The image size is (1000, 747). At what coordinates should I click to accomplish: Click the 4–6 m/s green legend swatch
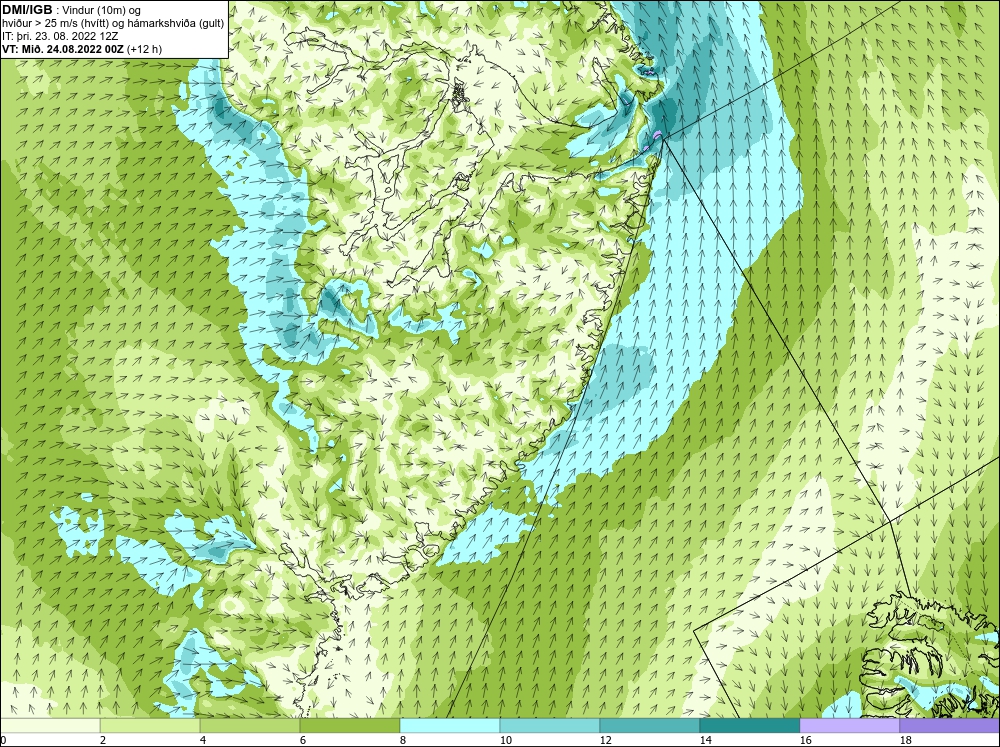250,726
